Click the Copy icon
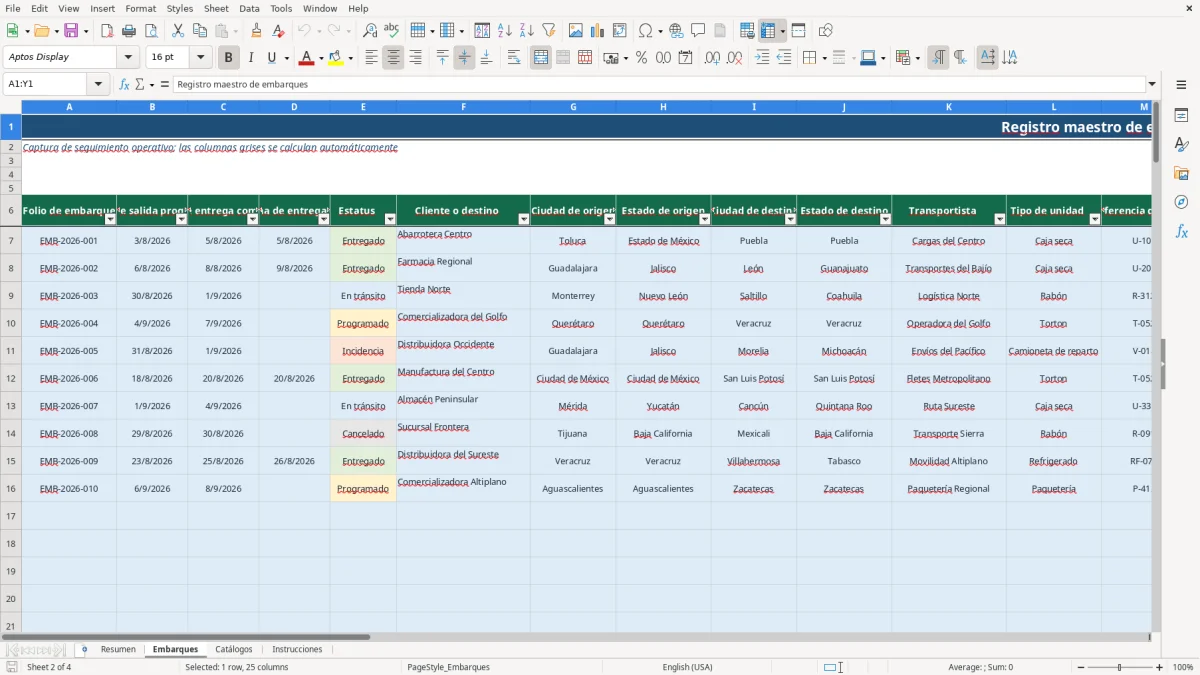The height and width of the screenshot is (675, 1200). 200,31
